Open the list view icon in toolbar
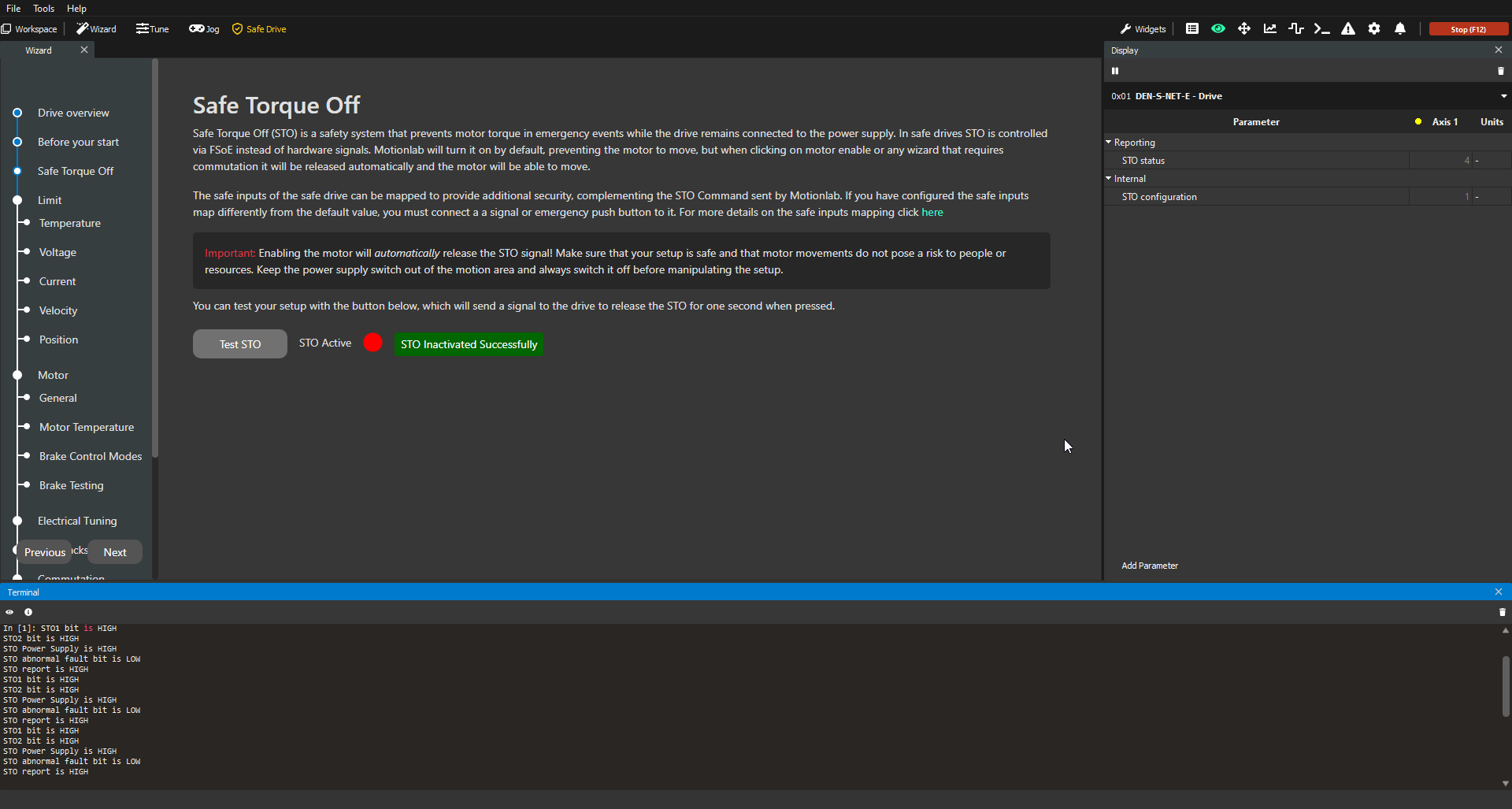 1192,29
